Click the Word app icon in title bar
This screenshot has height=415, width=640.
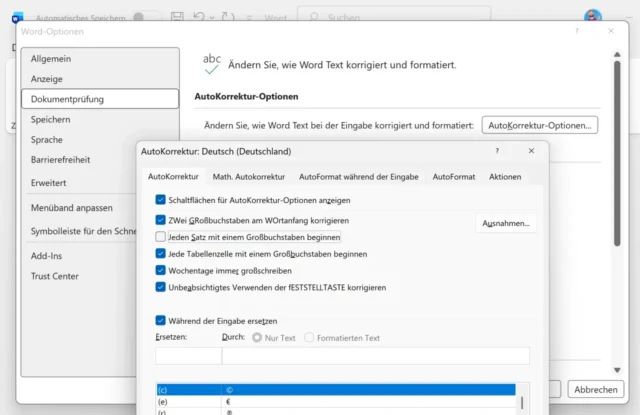click(18, 18)
